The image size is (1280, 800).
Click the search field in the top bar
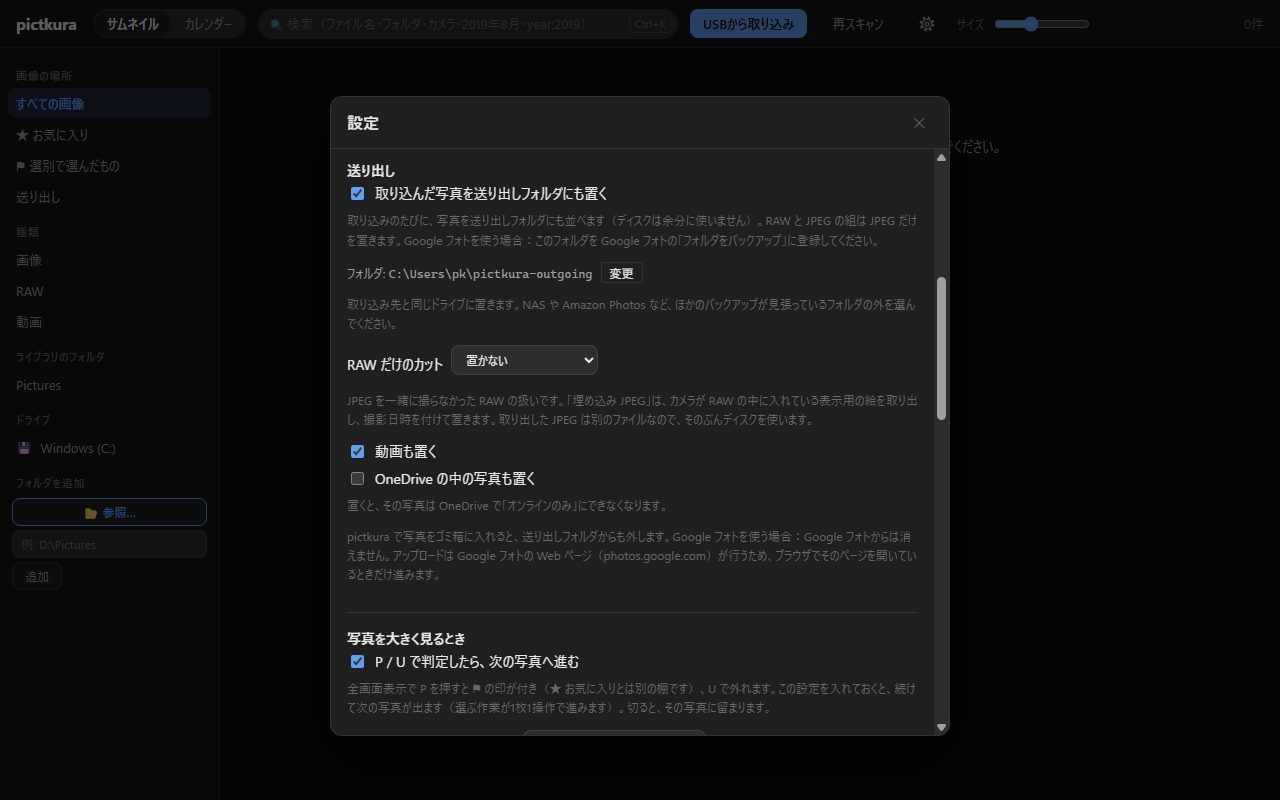tap(468, 24)
